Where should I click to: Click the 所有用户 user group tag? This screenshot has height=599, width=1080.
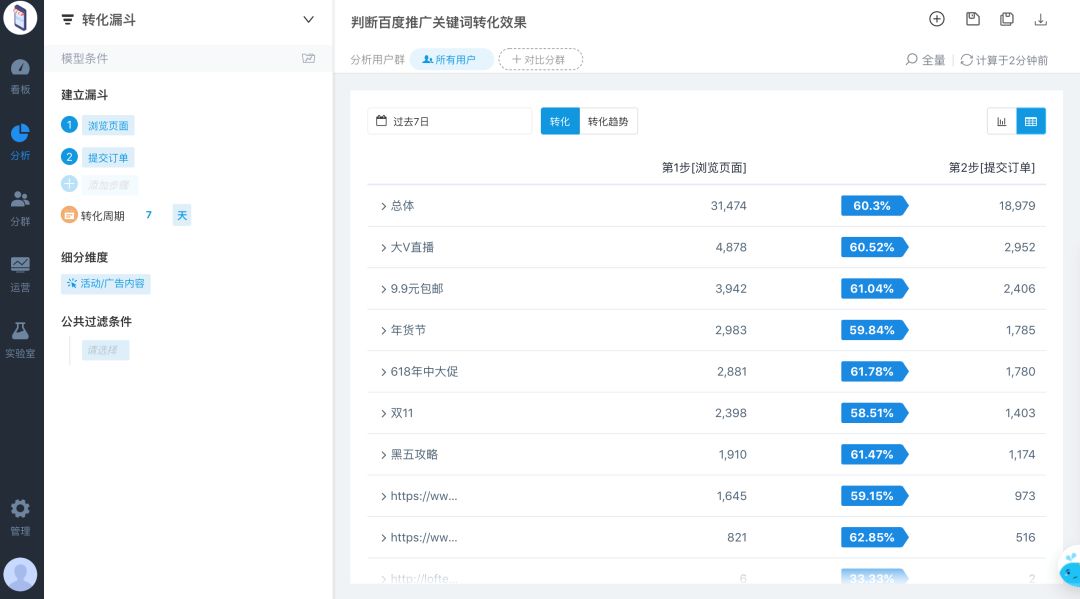[x=451, y=60]
